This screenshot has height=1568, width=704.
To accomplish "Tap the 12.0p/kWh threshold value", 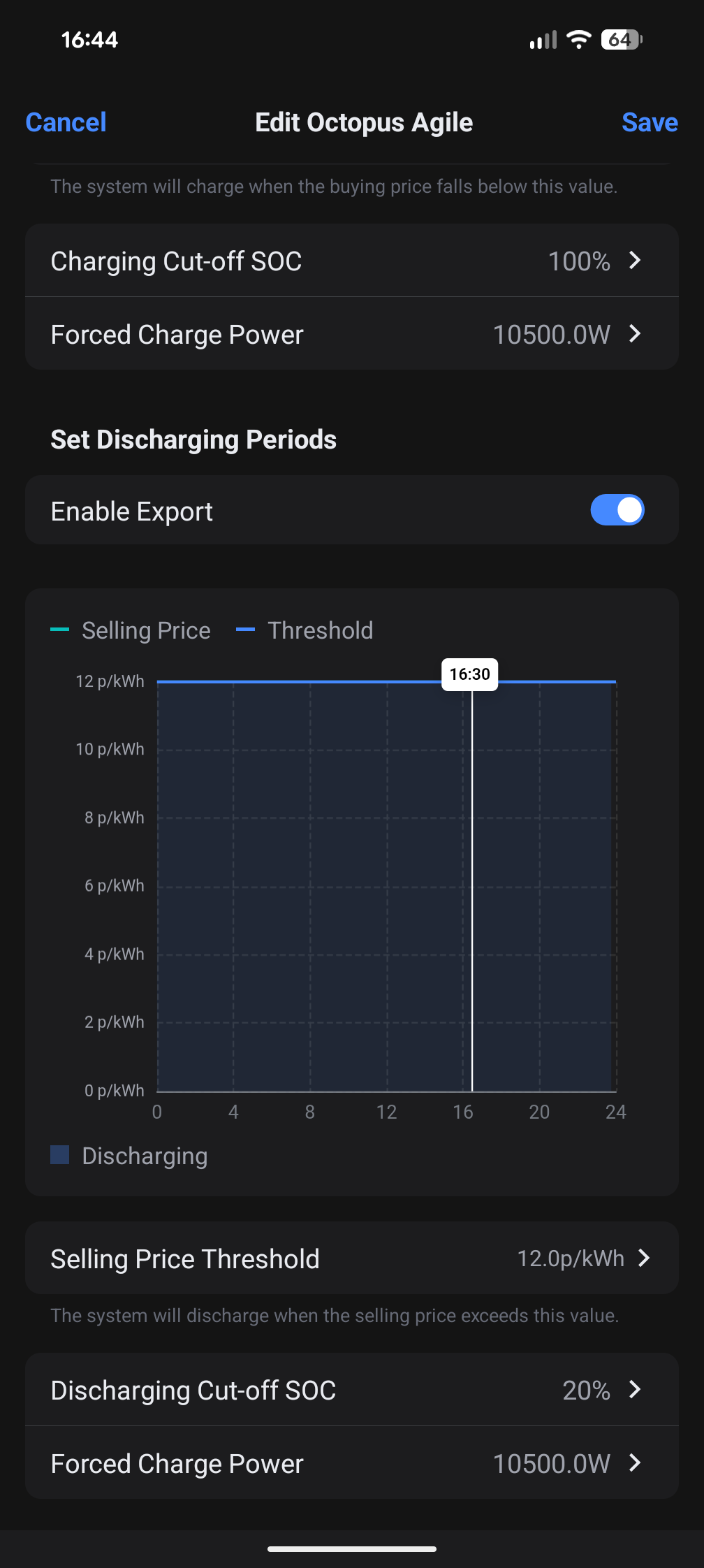I will click(570, 1258).
